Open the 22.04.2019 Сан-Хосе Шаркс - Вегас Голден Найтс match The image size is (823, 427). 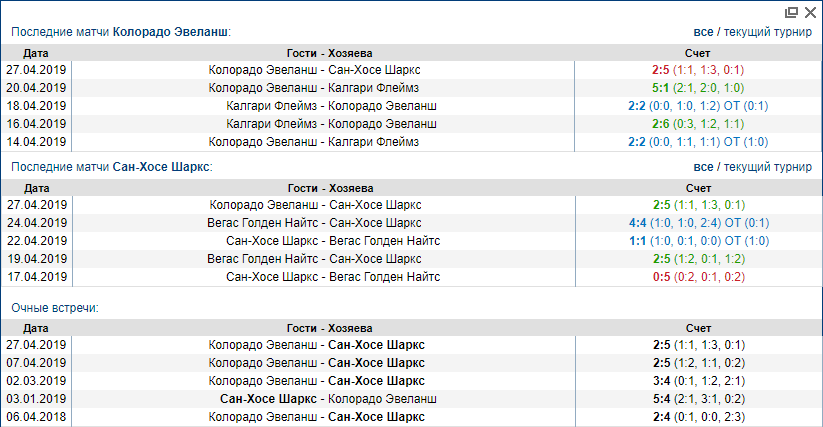point(332,241)
